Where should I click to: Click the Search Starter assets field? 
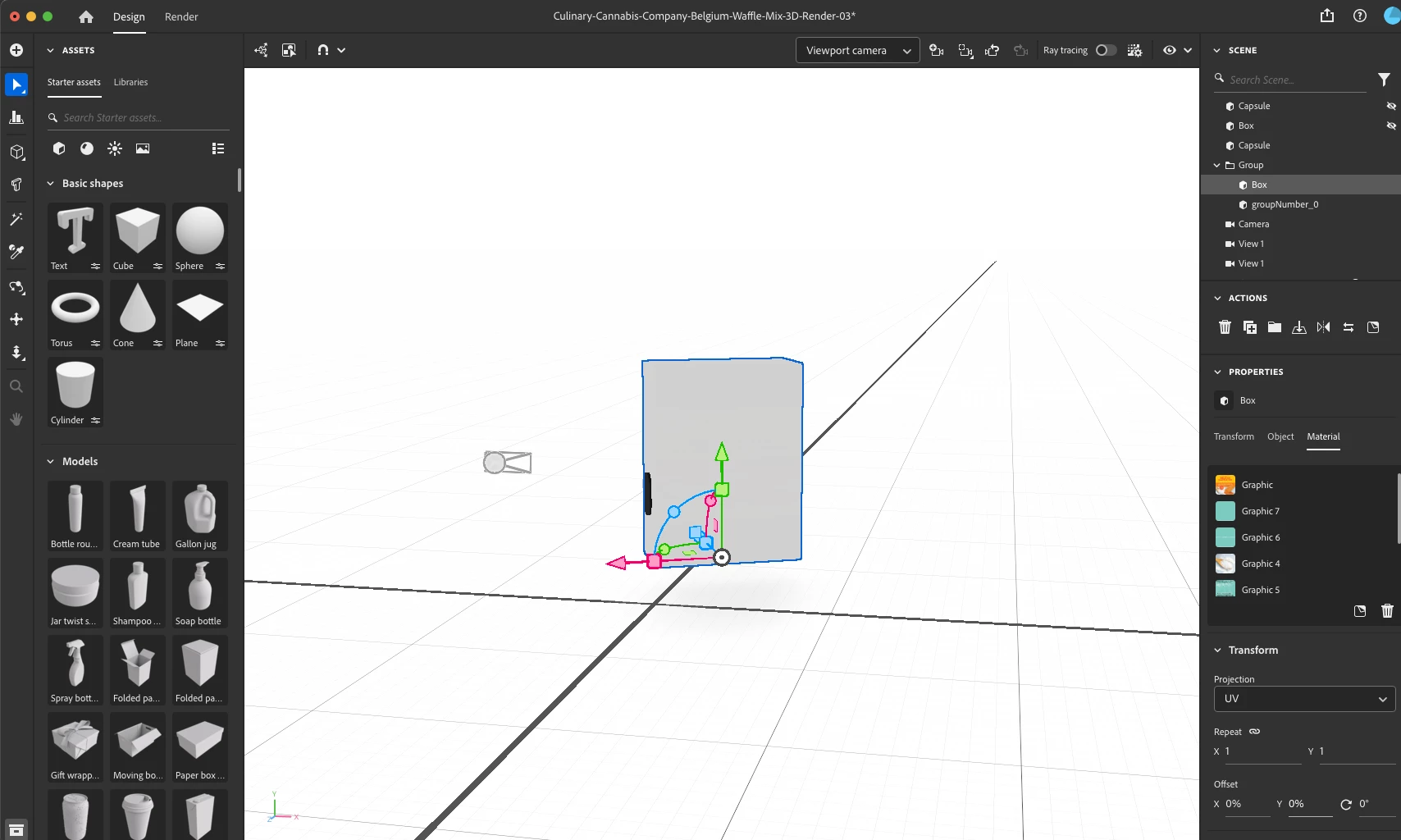138,117
